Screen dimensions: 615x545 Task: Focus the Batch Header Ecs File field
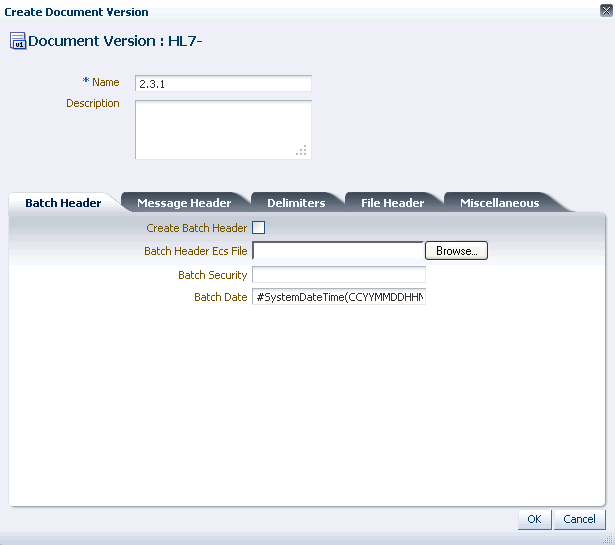tap(338, 251)
